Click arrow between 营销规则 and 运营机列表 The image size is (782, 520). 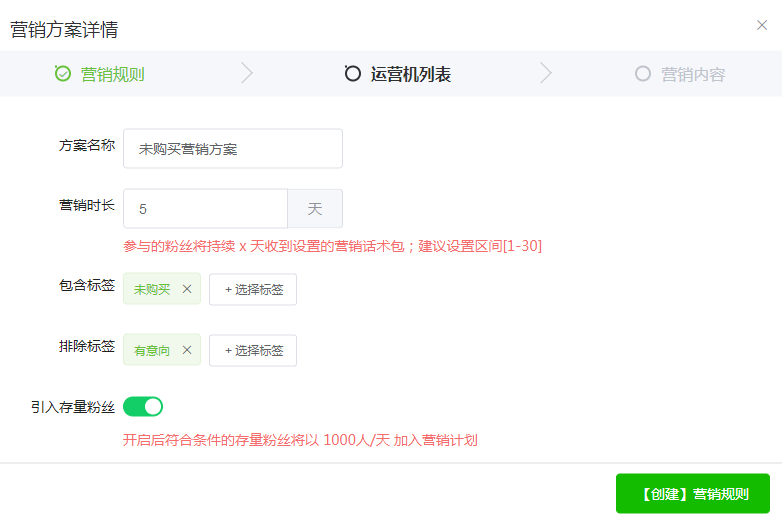coord(247,74)
